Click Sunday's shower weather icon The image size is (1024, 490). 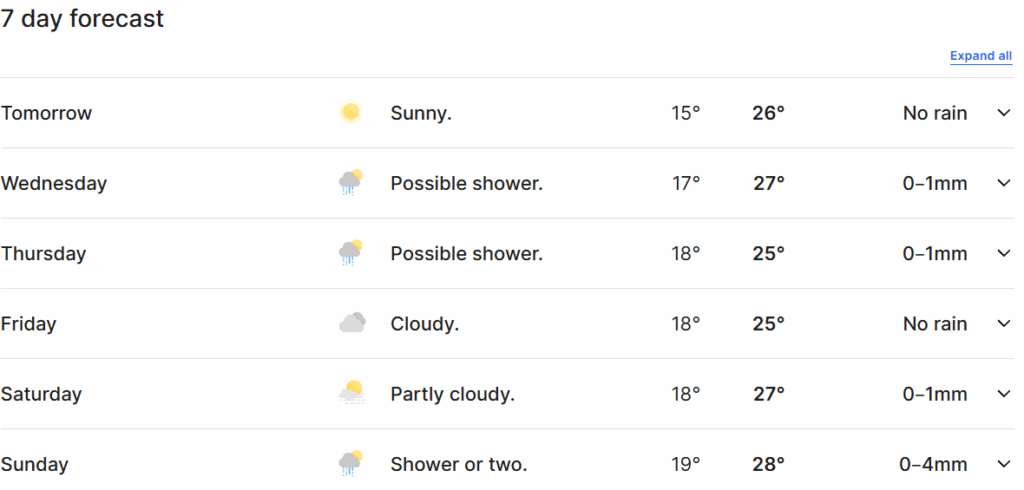(x=350, y=463)
